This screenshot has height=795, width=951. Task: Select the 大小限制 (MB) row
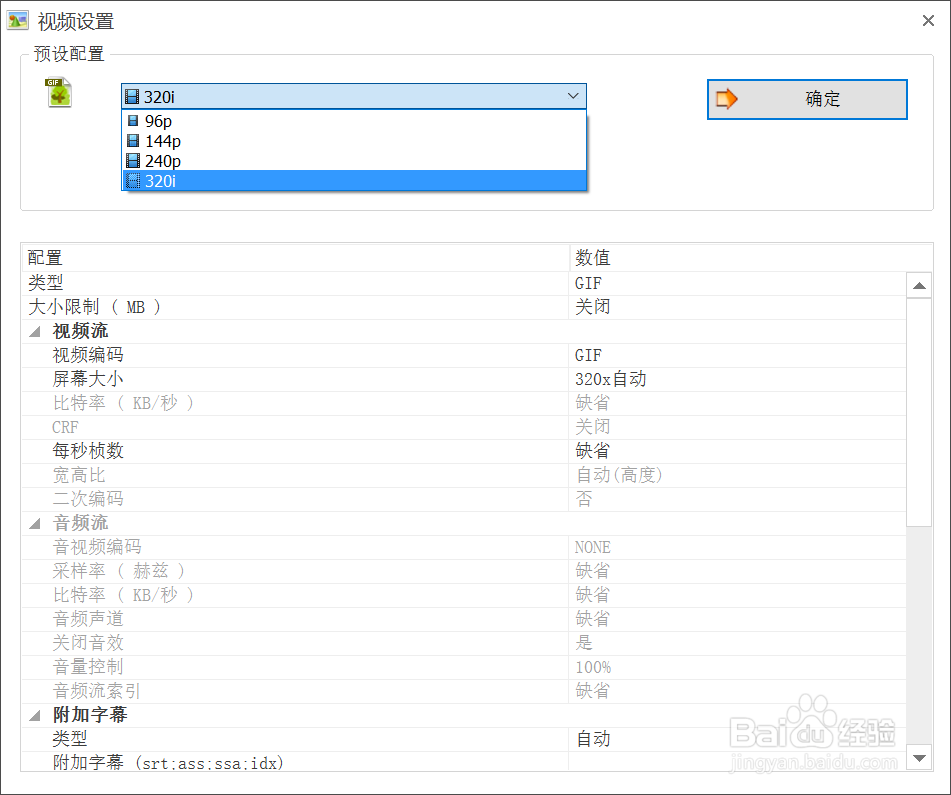[x=464, y=307]
